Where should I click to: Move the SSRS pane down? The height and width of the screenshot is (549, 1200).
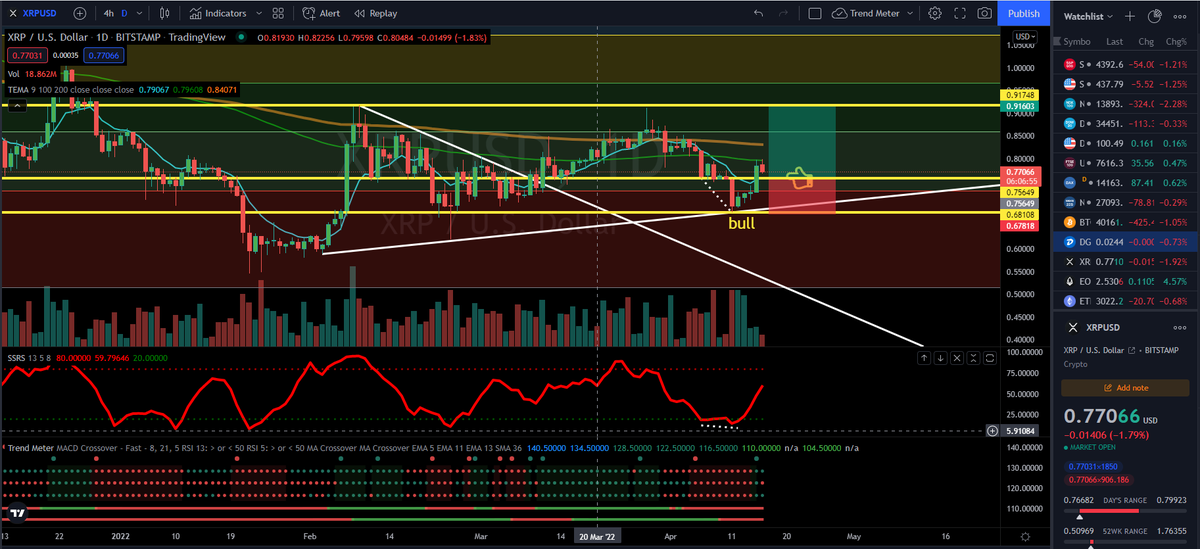coord(940,357)
